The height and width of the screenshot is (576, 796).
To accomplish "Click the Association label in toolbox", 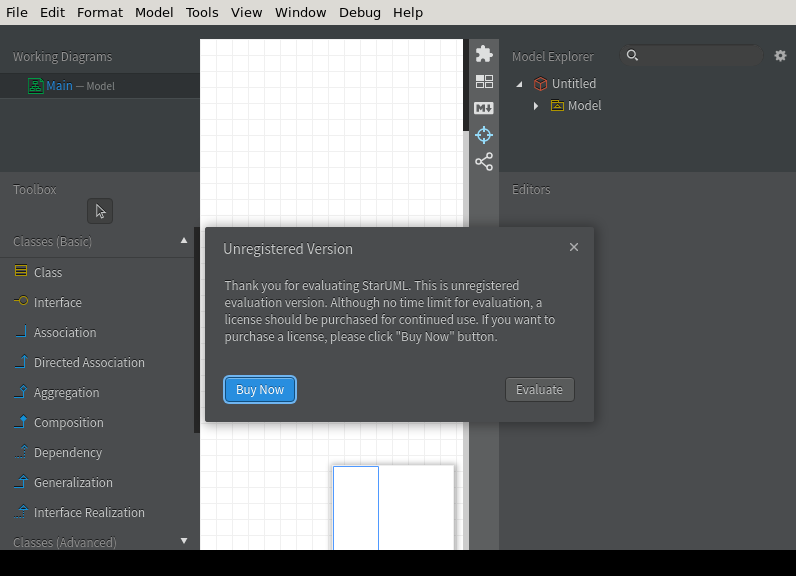I will click(x=65, y=332).
